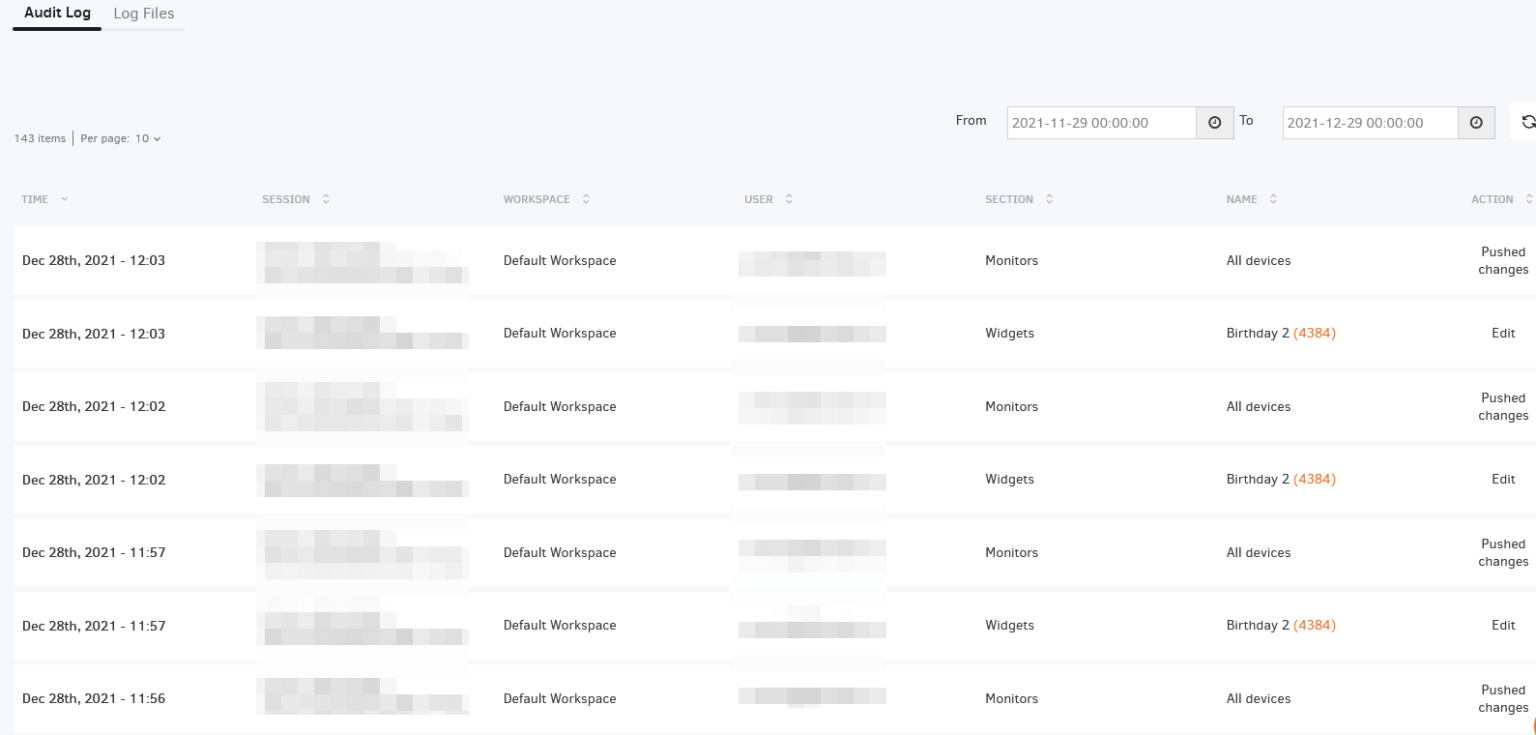This screenshot has width=1536, height=735.
Task: Click Edit action in the 11:57 row
Action: pos(1503,626)
